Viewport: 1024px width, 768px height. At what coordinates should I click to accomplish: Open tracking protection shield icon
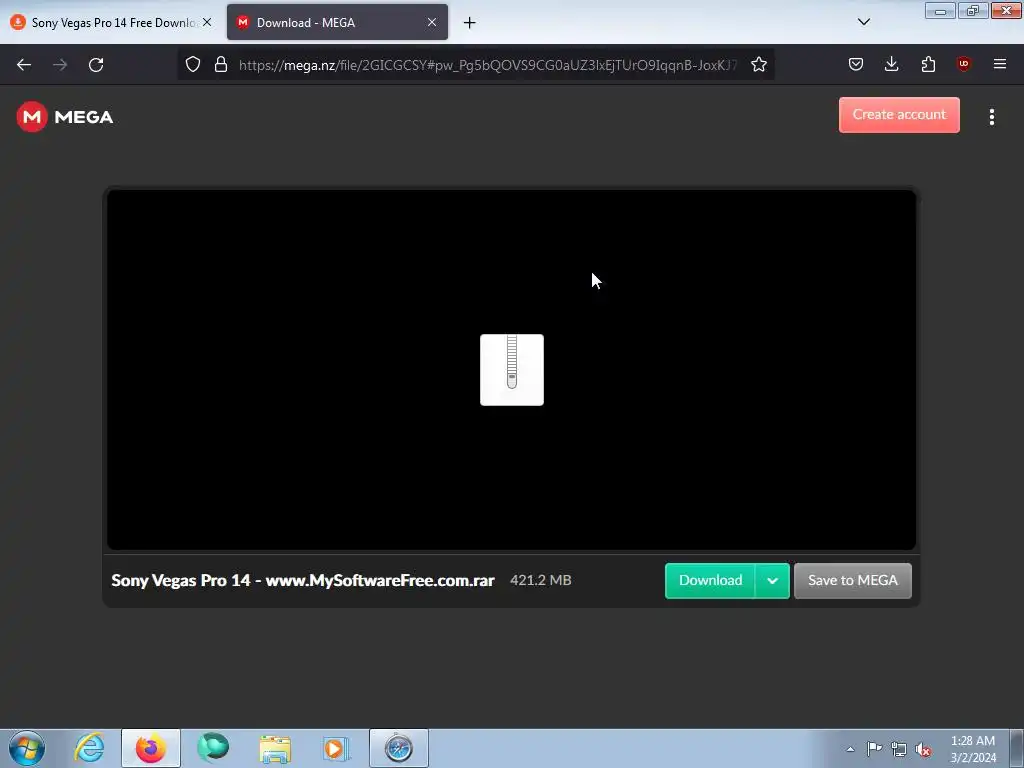[x=193, y=65]
